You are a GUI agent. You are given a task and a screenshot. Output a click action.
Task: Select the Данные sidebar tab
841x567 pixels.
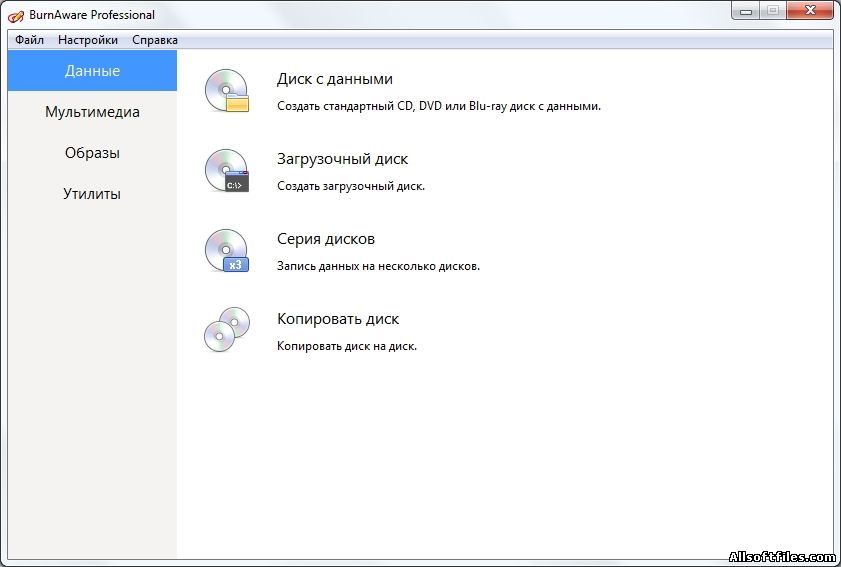click(92, 71)
